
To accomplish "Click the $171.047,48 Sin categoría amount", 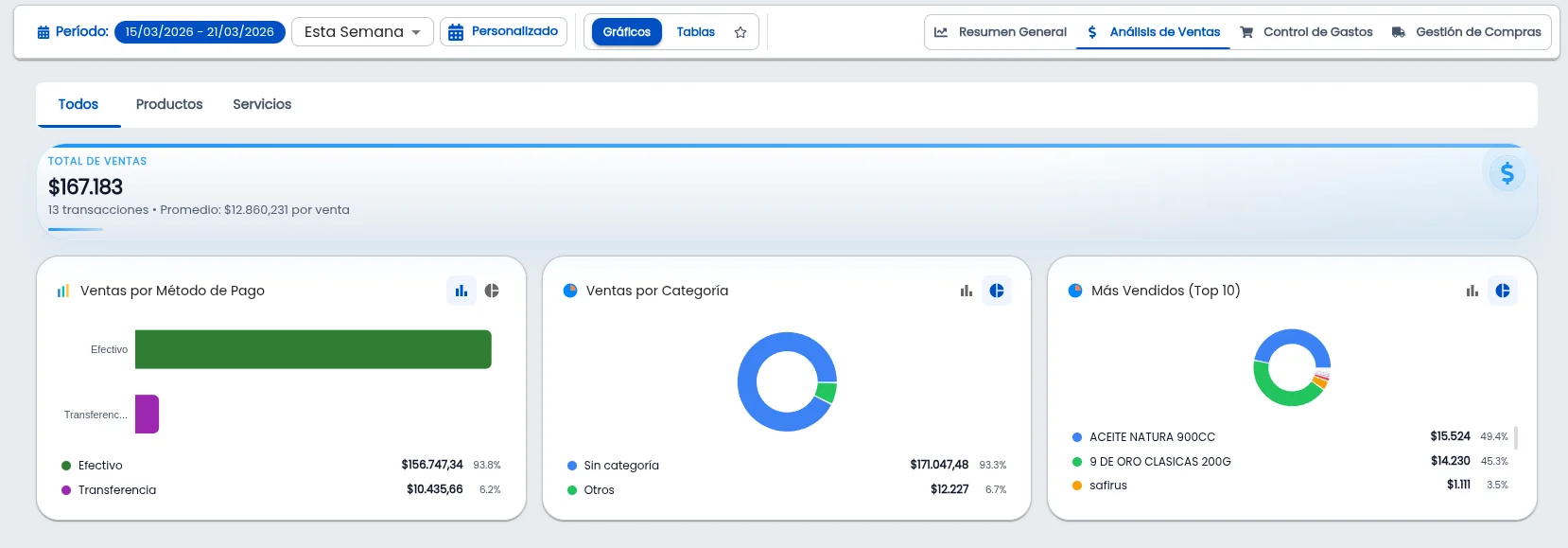I will [939, 465].
